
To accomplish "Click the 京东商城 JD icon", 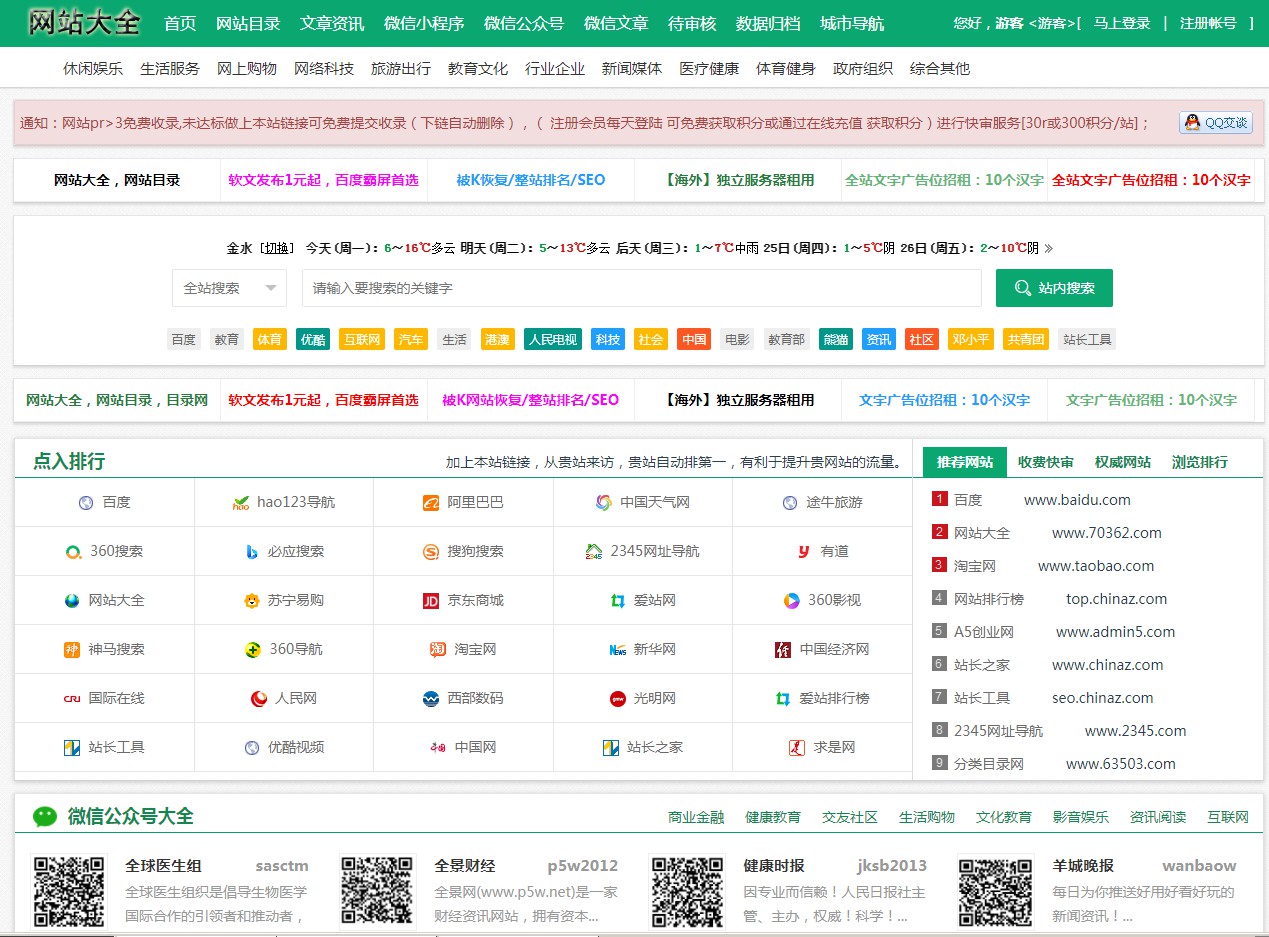I will 431,601.
